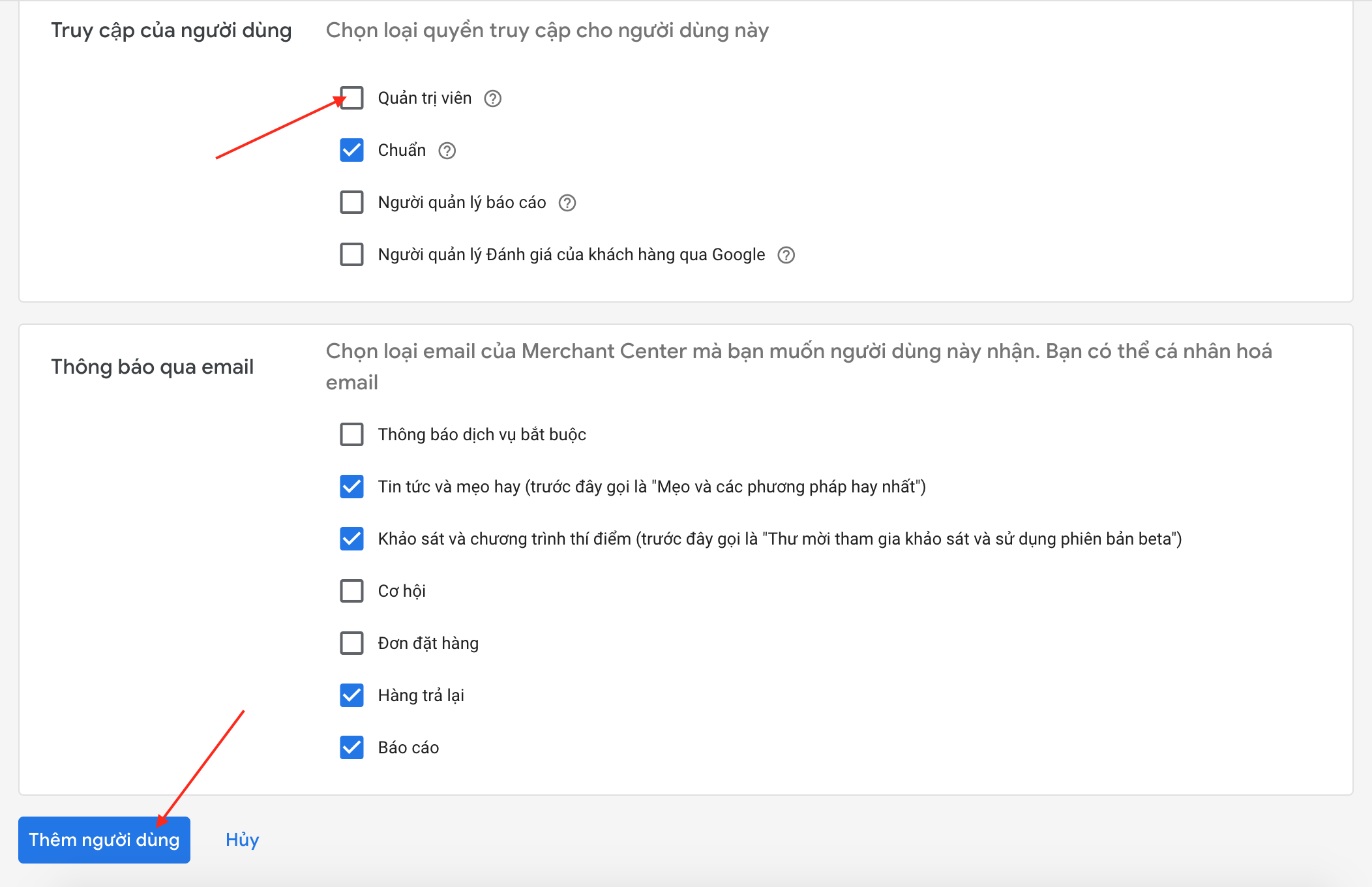This screenshot has height=887, width=1372.
Task: Enable Thông báo dịch vụ bắt buộc checkbox
Action: [352, 434]
